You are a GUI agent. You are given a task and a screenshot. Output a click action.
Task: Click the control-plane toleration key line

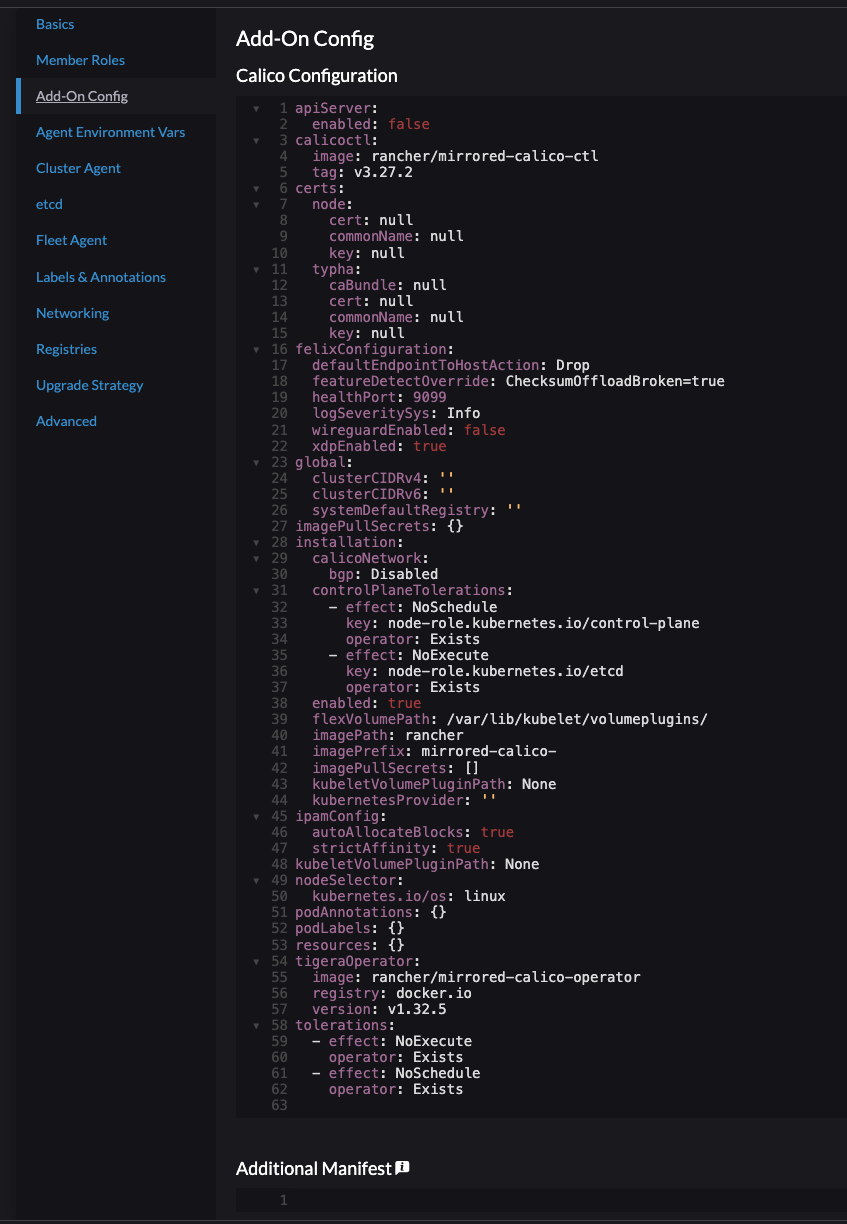[x=522, y=623]
